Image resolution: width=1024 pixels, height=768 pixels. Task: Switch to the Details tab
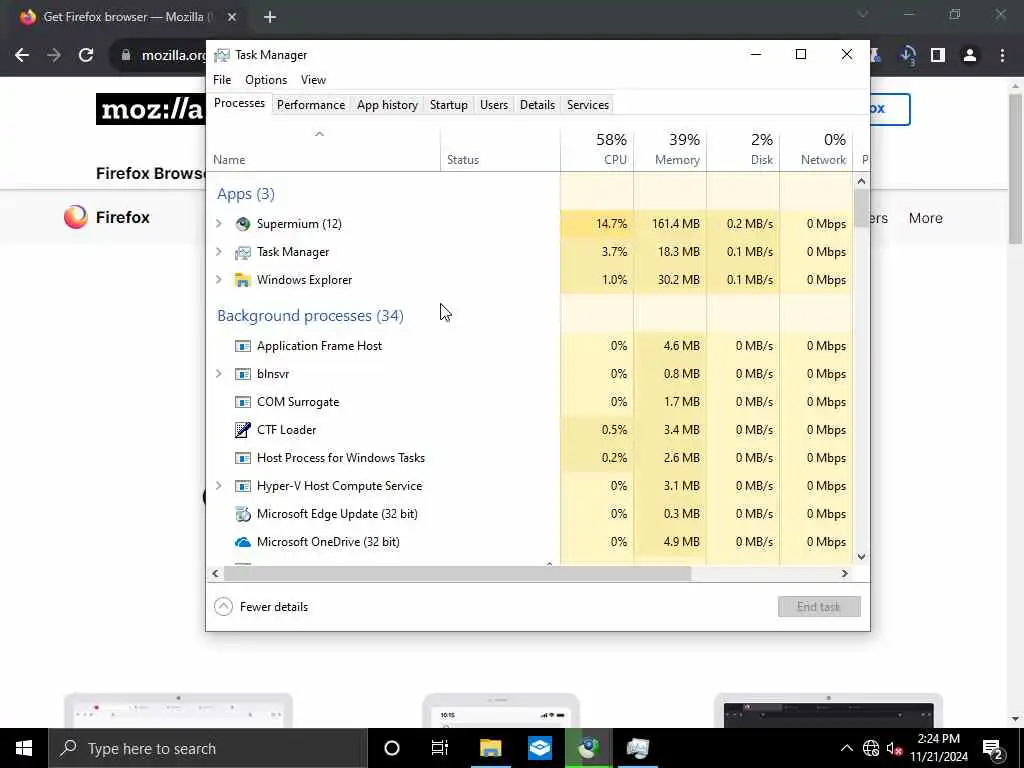click(537, 105)
